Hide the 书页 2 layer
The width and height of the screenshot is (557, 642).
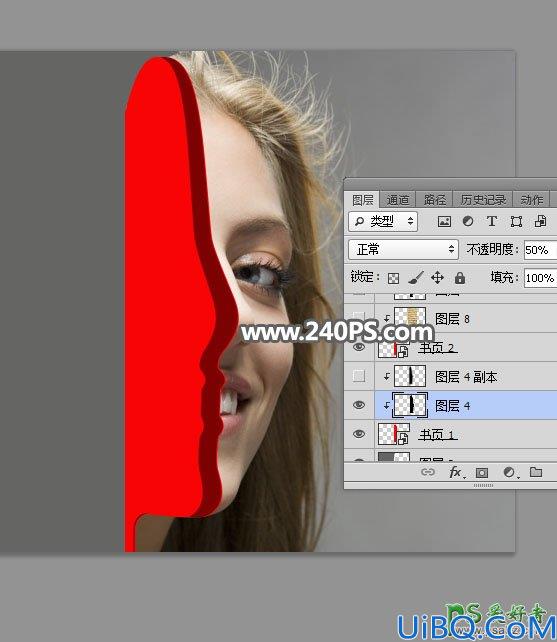[359, 347]
